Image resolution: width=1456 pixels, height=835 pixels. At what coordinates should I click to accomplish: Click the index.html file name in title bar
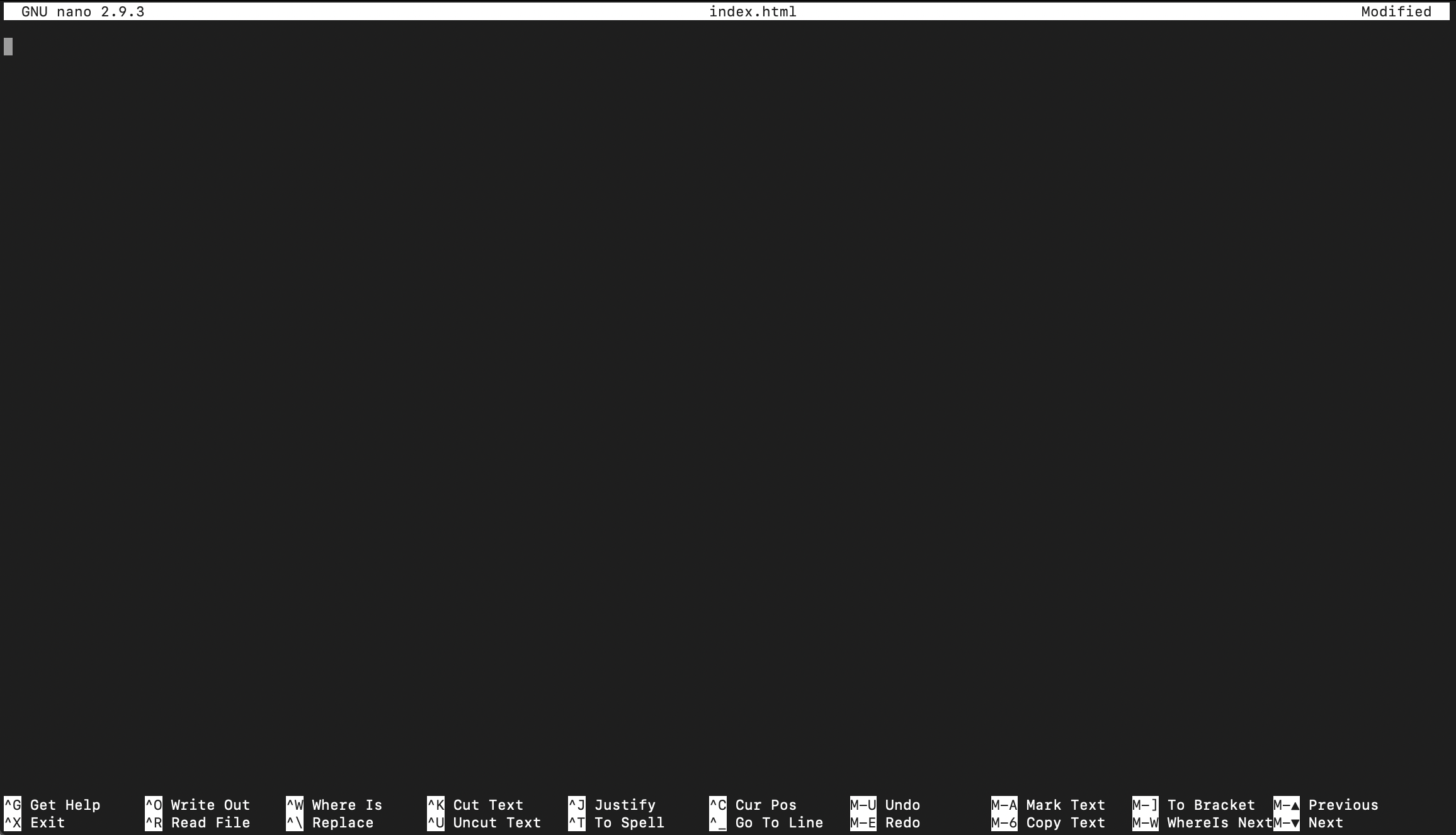753,11
